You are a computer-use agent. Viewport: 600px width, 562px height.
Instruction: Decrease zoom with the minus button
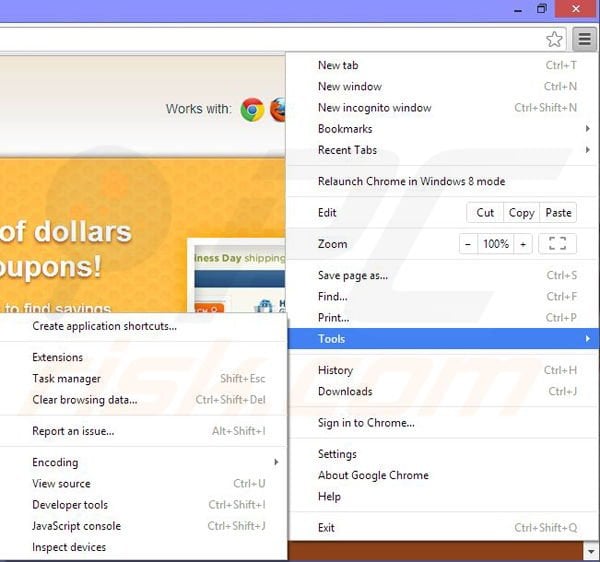click(468, 244)
